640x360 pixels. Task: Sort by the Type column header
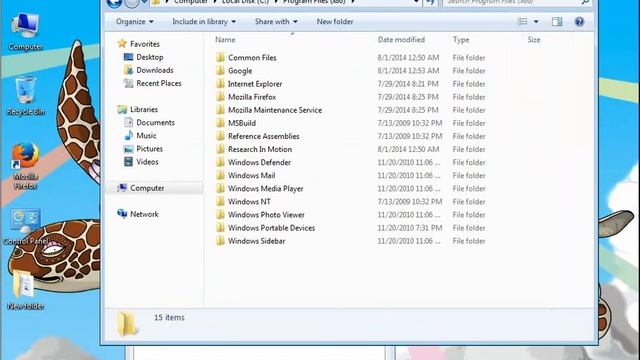[461, 40]
